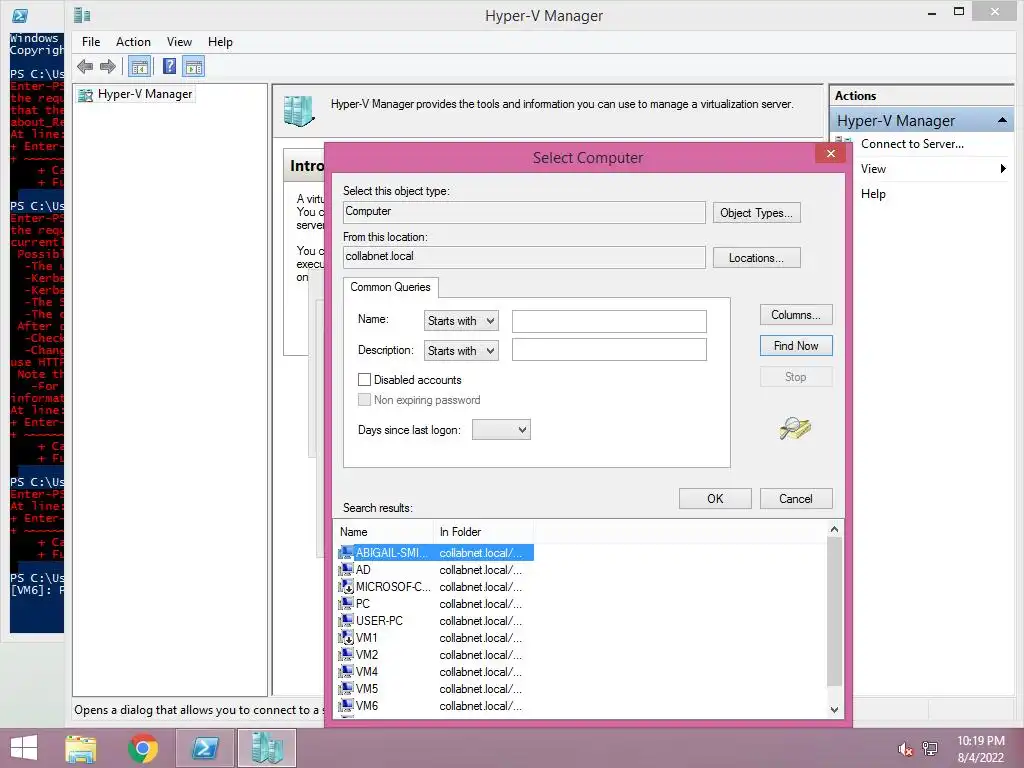This screenshot has width=1024, height=768.
Task: Click the Description query text field
Action: click(x=609, y=349)
